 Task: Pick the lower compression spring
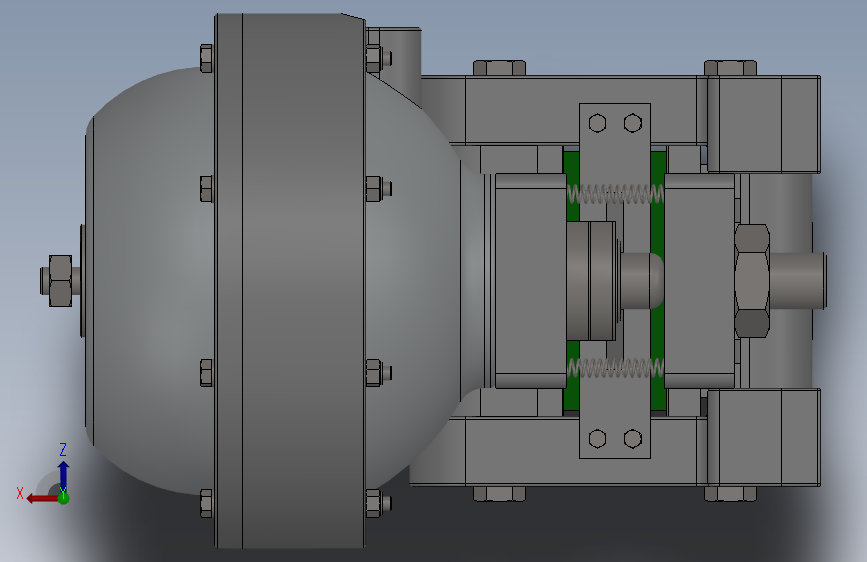tap(615, 368)
